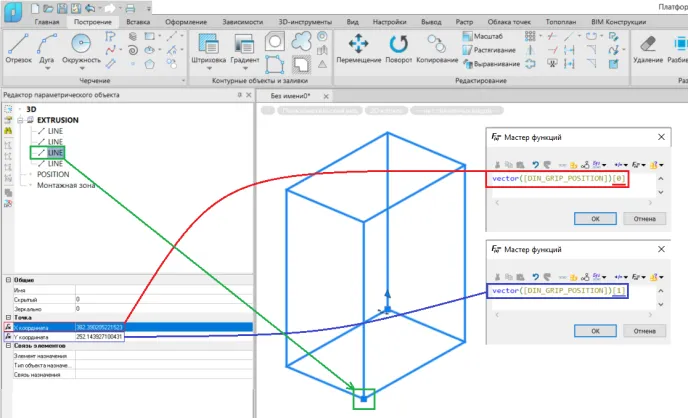Click the Поворот rotate tool
This screenshot has height=418, width=688.
point(399,46)
